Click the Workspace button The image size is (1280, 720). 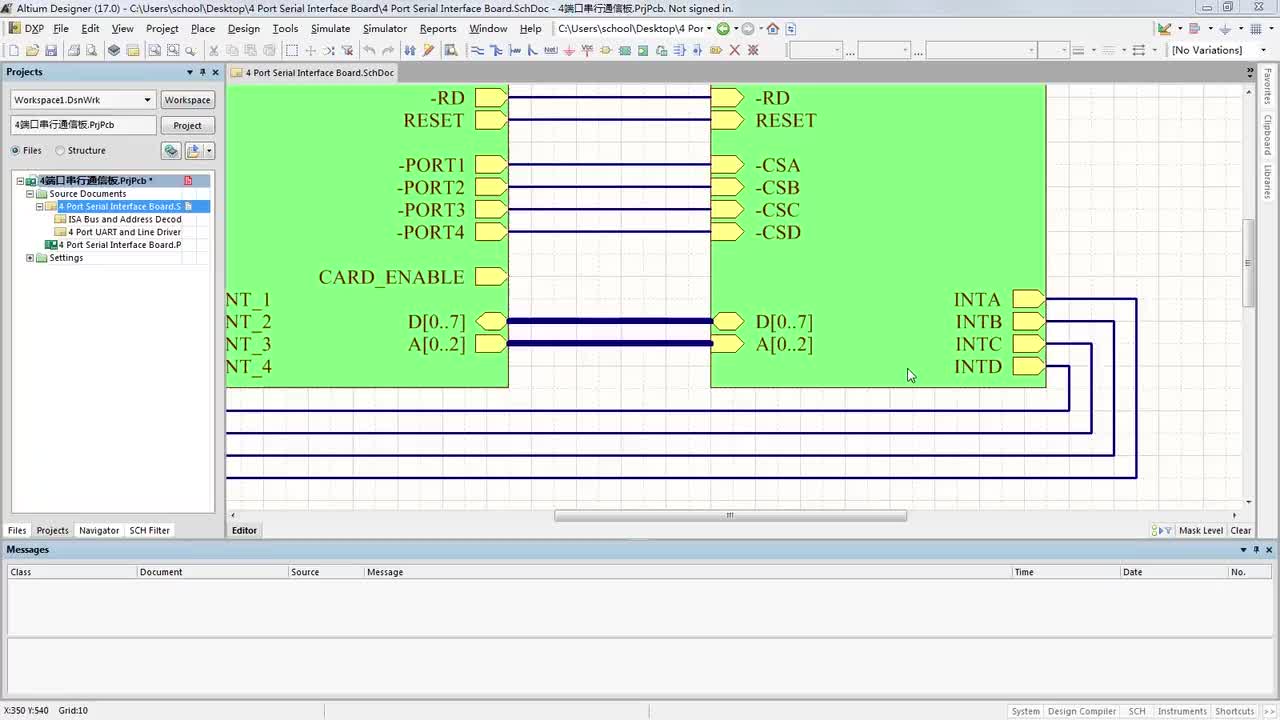[187, 100]
